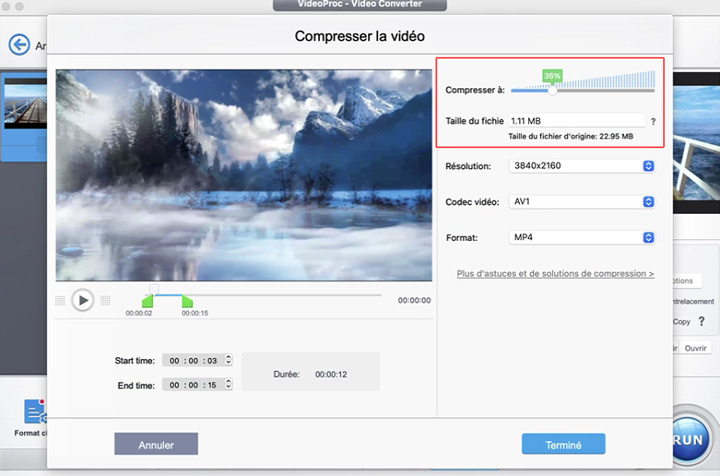Click original file size text 22.95 MB
Image resolution: width=720 pixels, height=476 pixels.
pyautogui.click(x=571, y=136)
